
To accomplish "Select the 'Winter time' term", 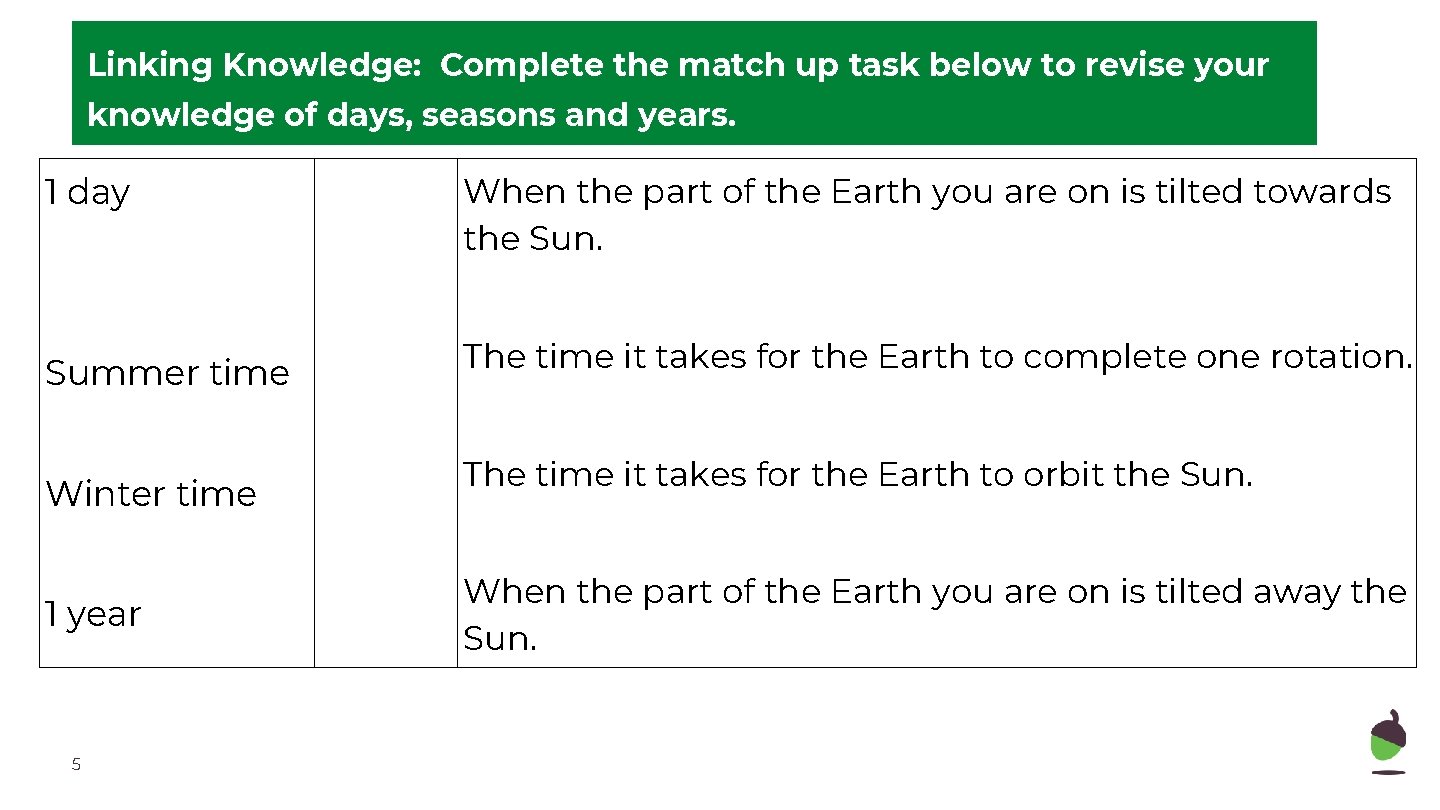I will tap(151, 494).
